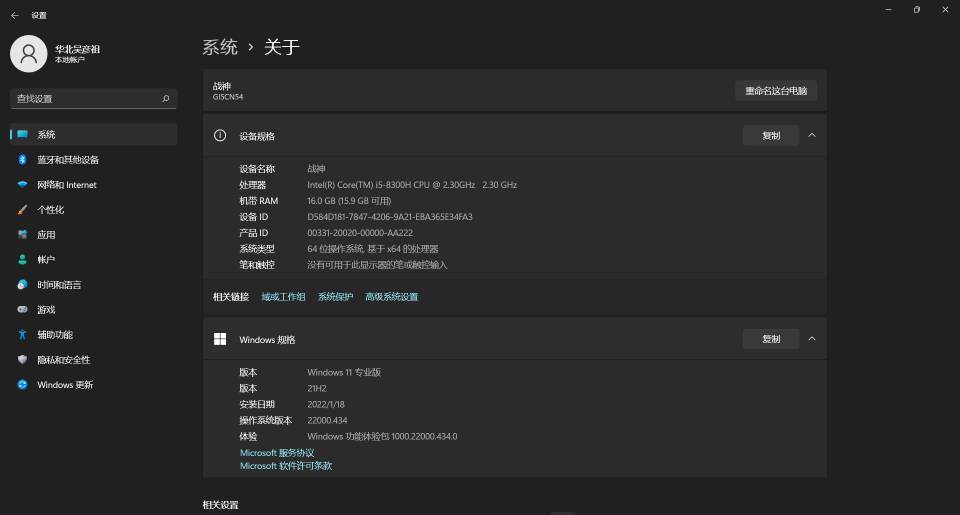This screenshot has width=960, height=515.
Task: Click the Intel Core i5-8300H processor value
Action: coord(412,184)
